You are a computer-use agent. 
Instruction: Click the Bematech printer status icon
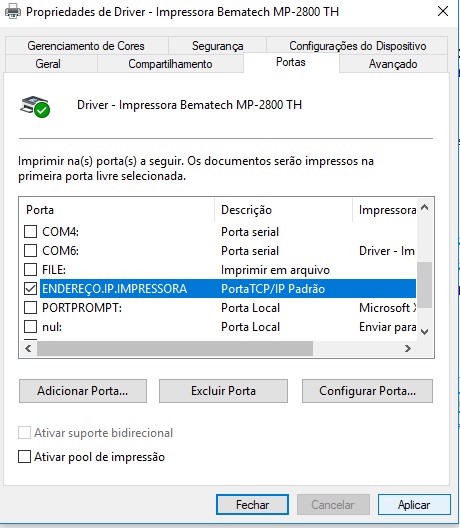click(35, 107)
